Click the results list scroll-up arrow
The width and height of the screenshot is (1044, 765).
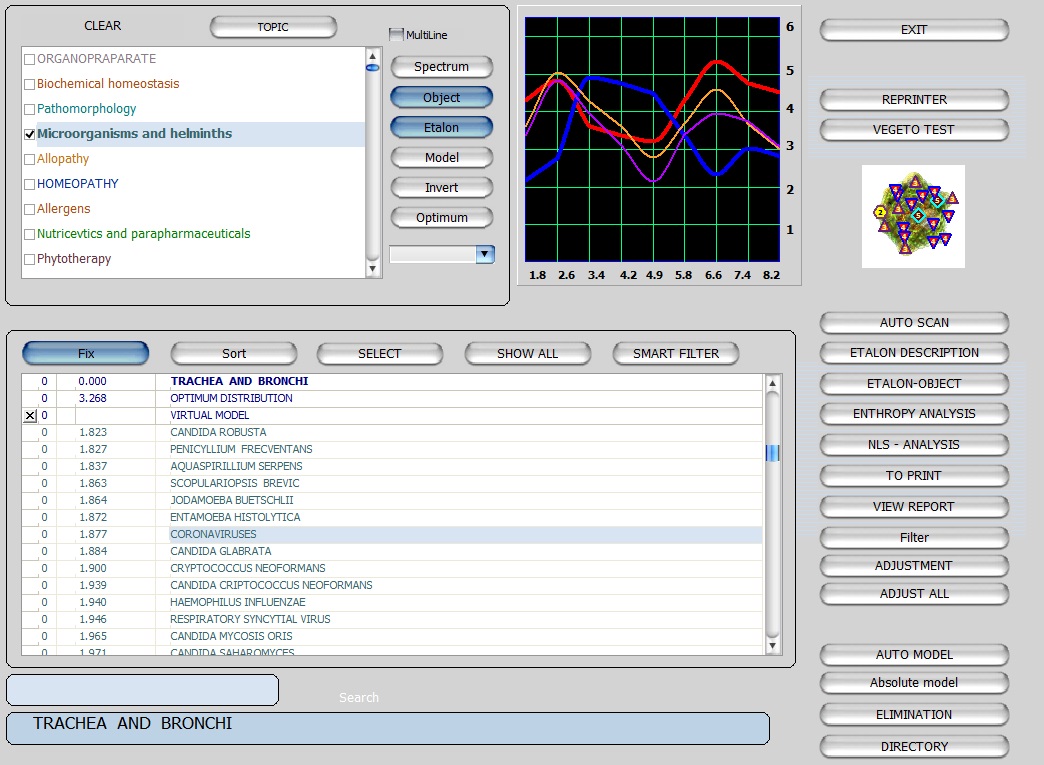pos(772,382)
